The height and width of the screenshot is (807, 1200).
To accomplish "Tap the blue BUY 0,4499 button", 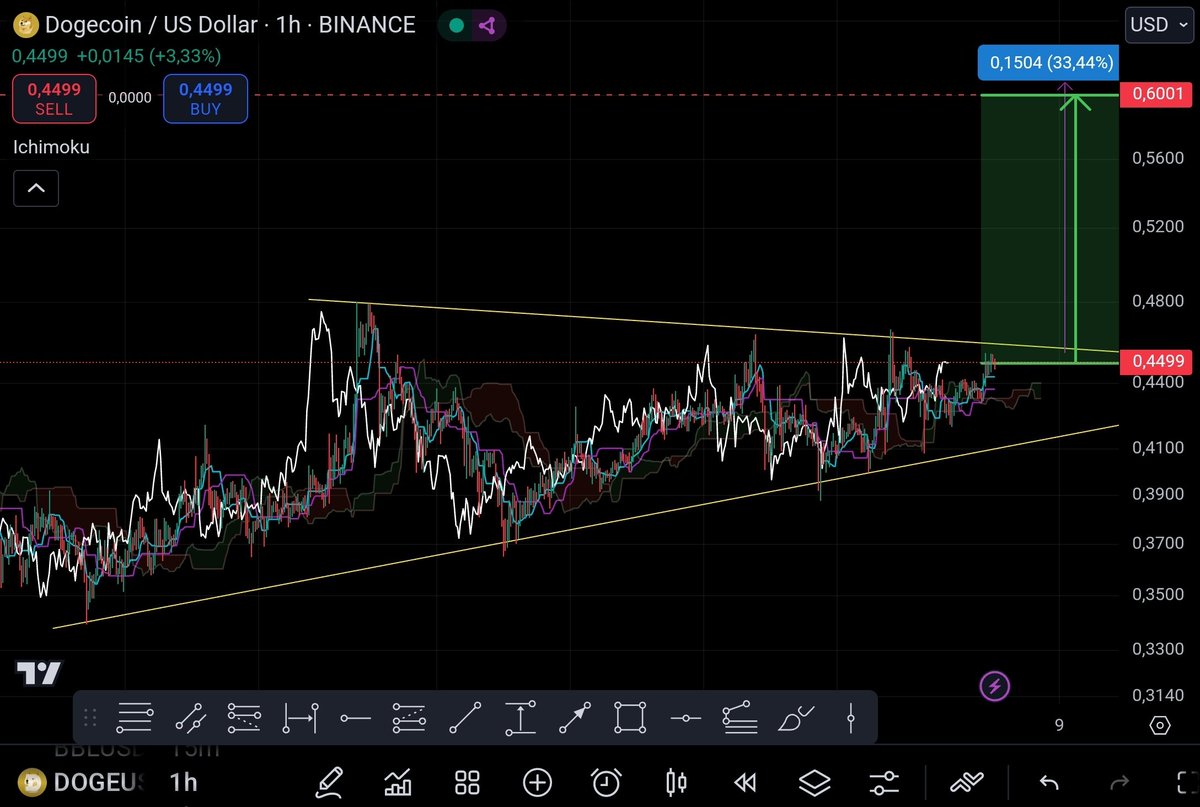I will tap(205, 98).
